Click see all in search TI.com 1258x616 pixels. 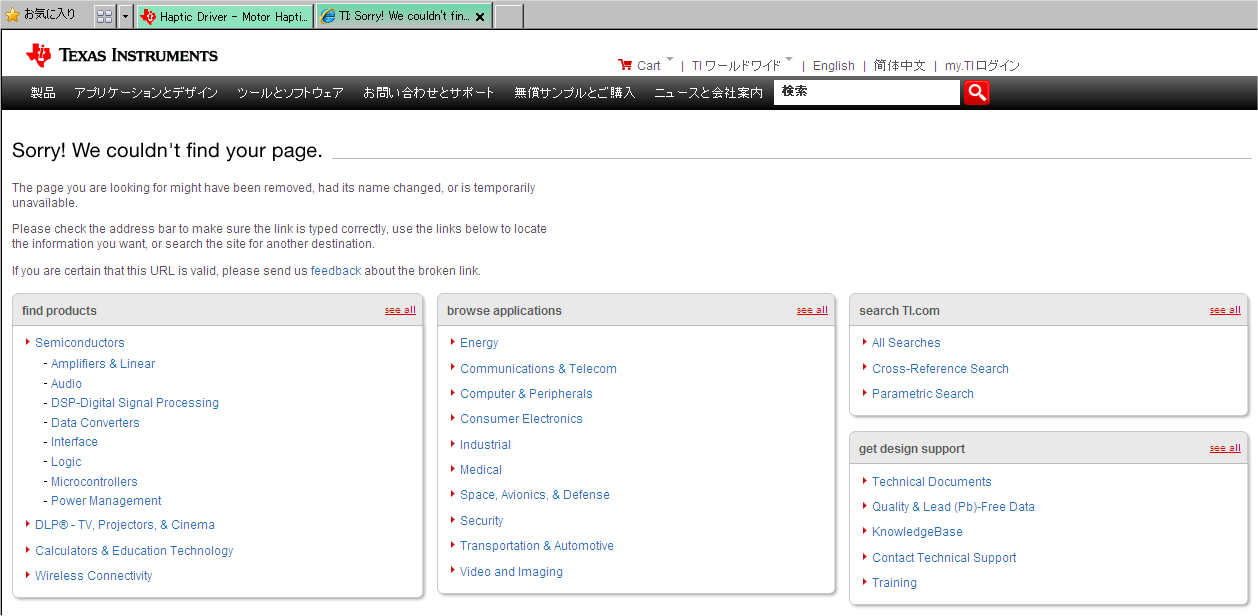click(1225, 310)
